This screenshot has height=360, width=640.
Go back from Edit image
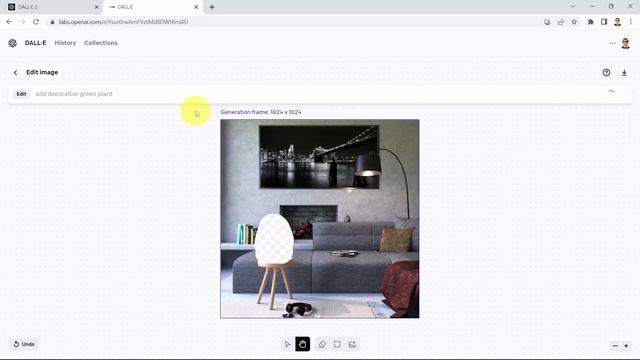(16, 73)
